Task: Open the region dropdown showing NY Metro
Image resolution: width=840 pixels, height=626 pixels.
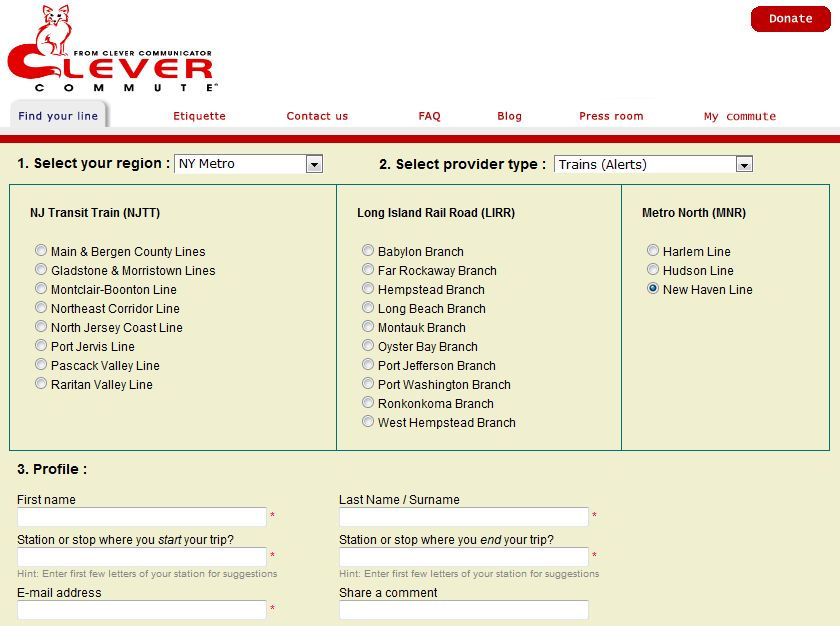Action: pyautogui.click(x=249, y=164)
